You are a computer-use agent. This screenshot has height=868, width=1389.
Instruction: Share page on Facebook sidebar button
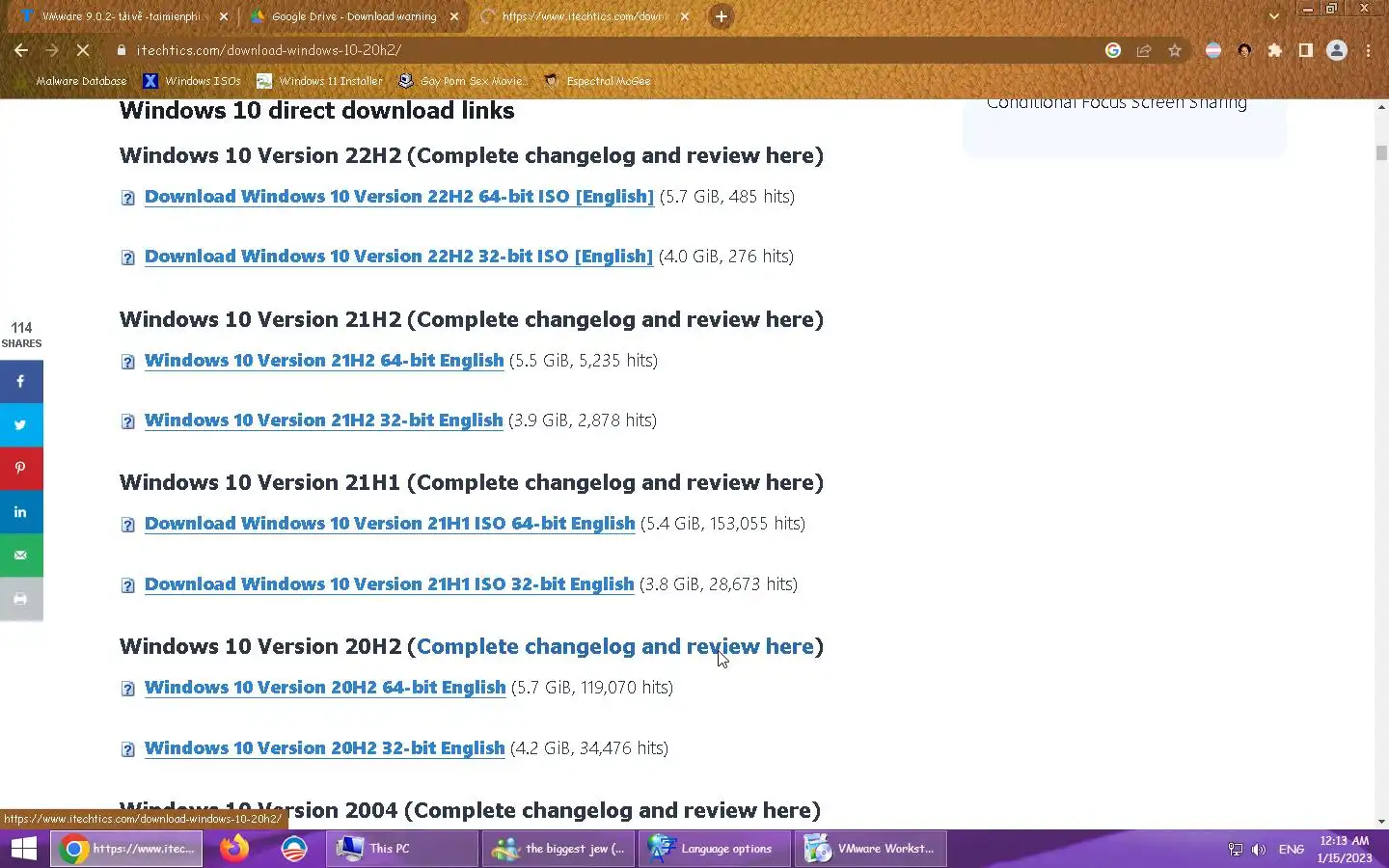[x=21, y=382]
